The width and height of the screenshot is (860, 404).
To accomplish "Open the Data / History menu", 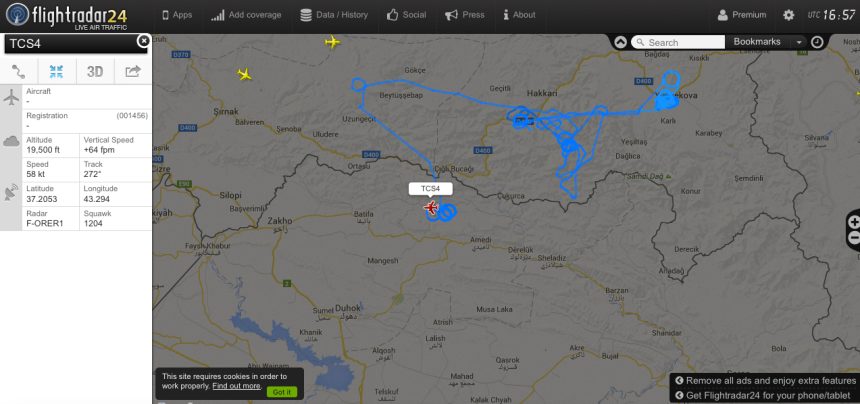I will pyautogui.click(x=334, y=15).
